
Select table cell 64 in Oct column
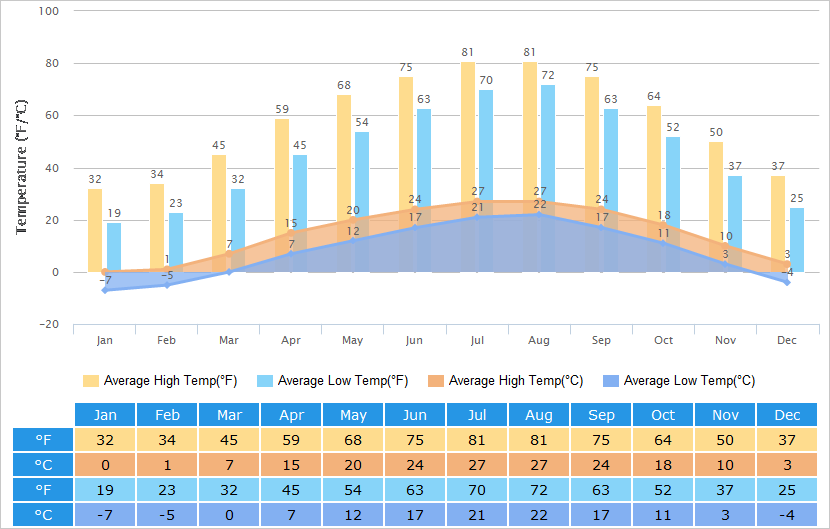click(x=663, y=440)
